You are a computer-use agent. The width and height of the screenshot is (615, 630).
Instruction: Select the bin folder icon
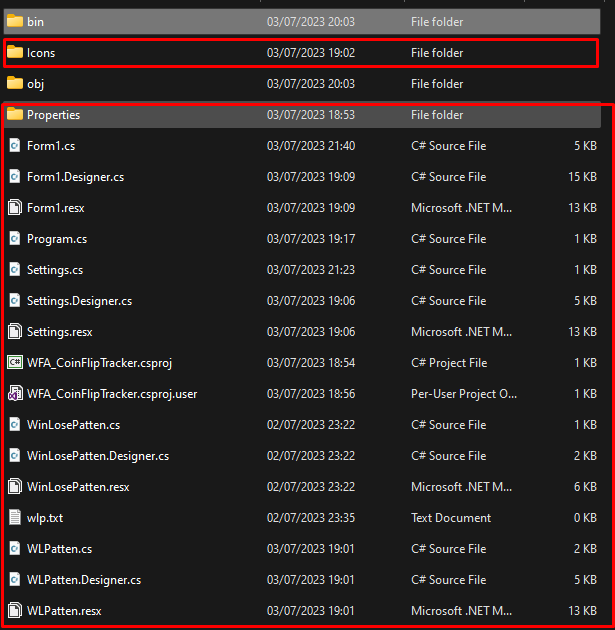pyautogui.click(x=15, y=21)
